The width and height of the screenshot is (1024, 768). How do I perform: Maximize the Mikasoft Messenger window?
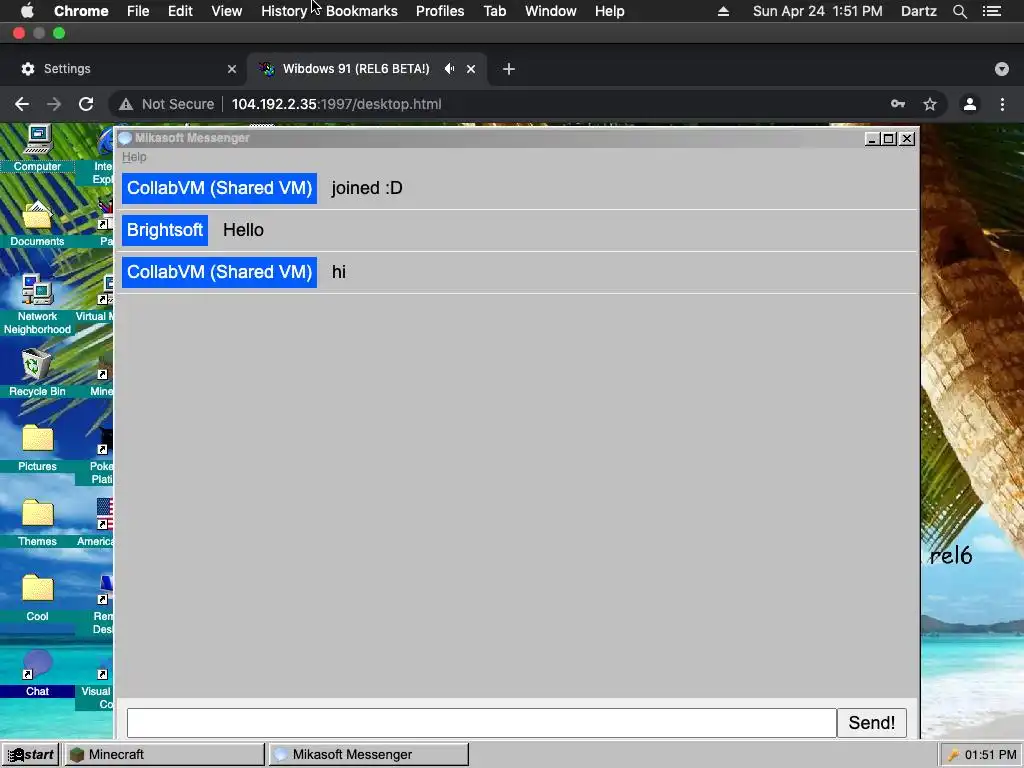click(x=889, y=138)
